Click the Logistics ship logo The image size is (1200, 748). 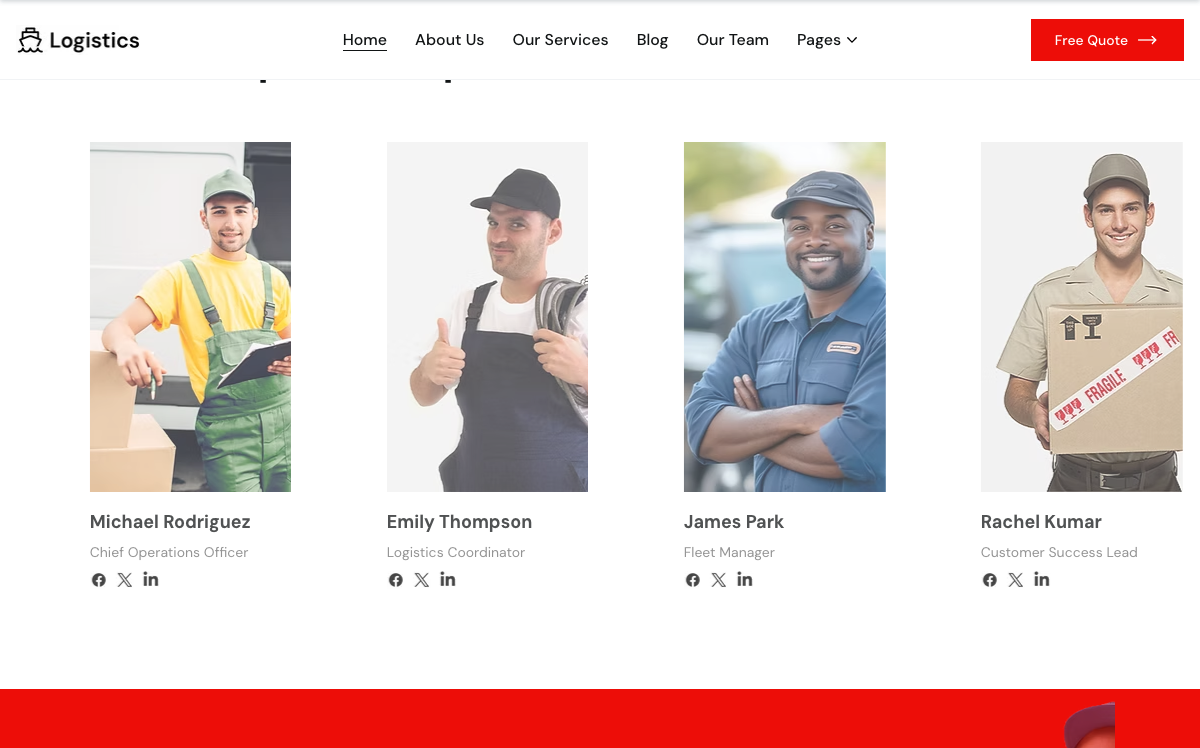tap(78, 40)
